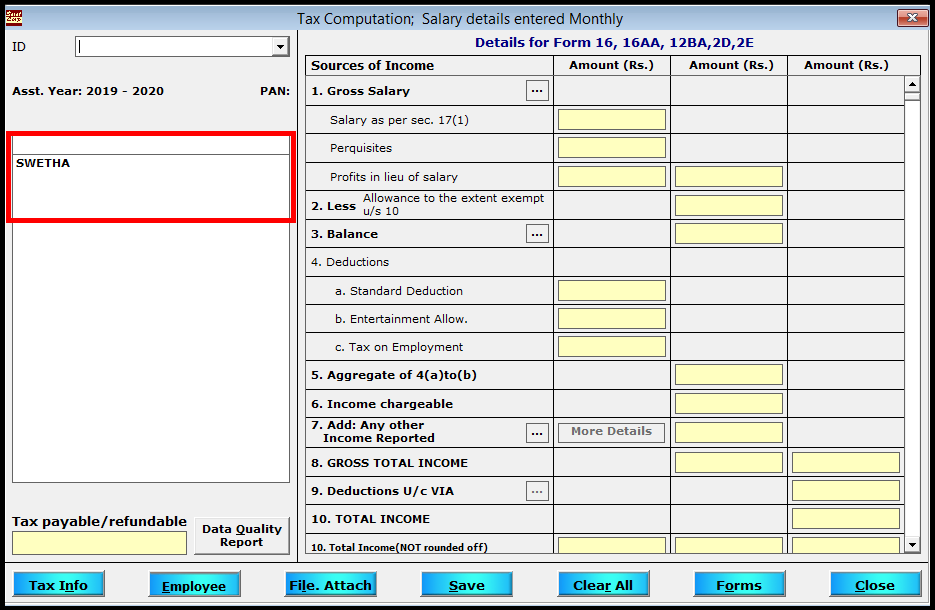Click the 10. TOTAL INCOME label
This screenshot has width=935, height=610.
click(x=370, y=519)
